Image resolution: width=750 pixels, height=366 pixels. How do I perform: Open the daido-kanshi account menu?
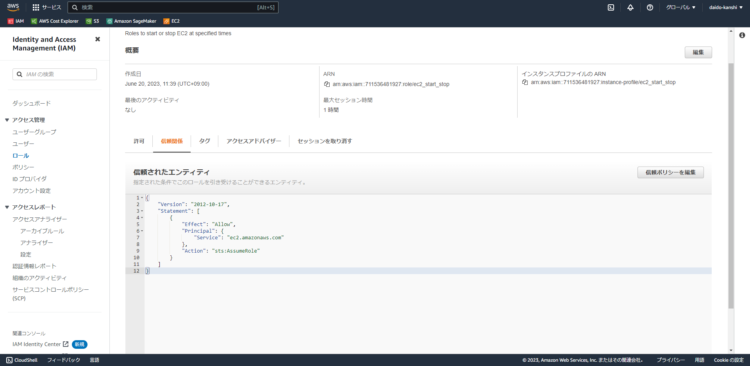726,8
